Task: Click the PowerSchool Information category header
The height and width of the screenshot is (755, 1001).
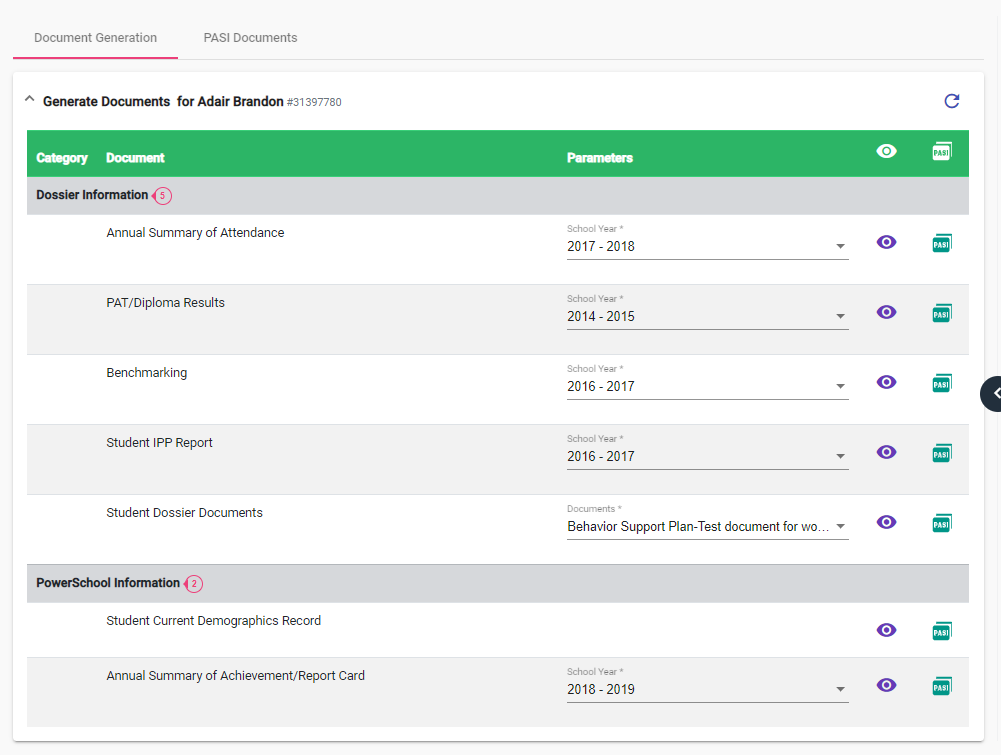Action: pyautogui.click(x=108, y=583)
